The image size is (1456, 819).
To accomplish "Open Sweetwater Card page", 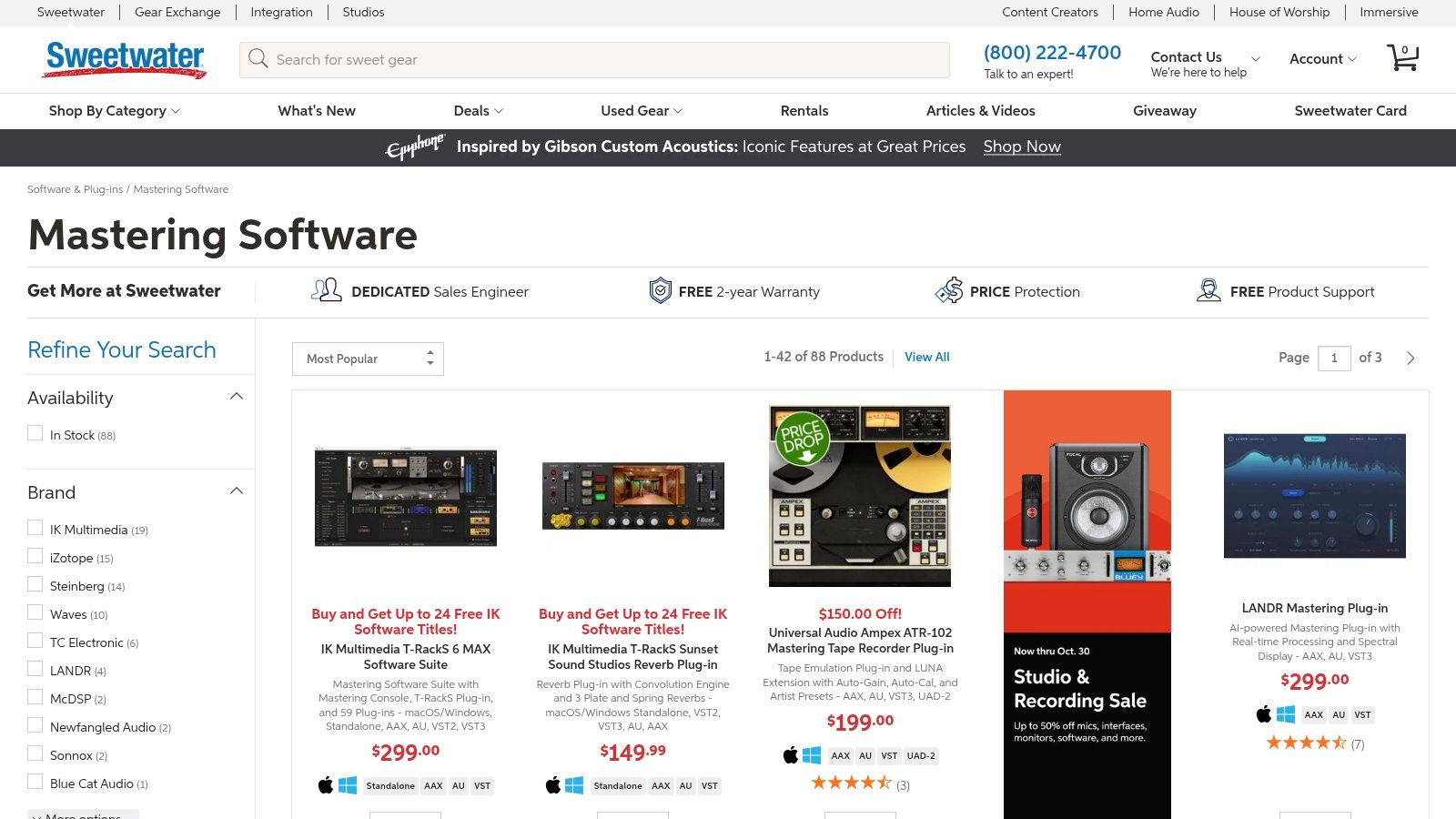I will coord(1350,111).
